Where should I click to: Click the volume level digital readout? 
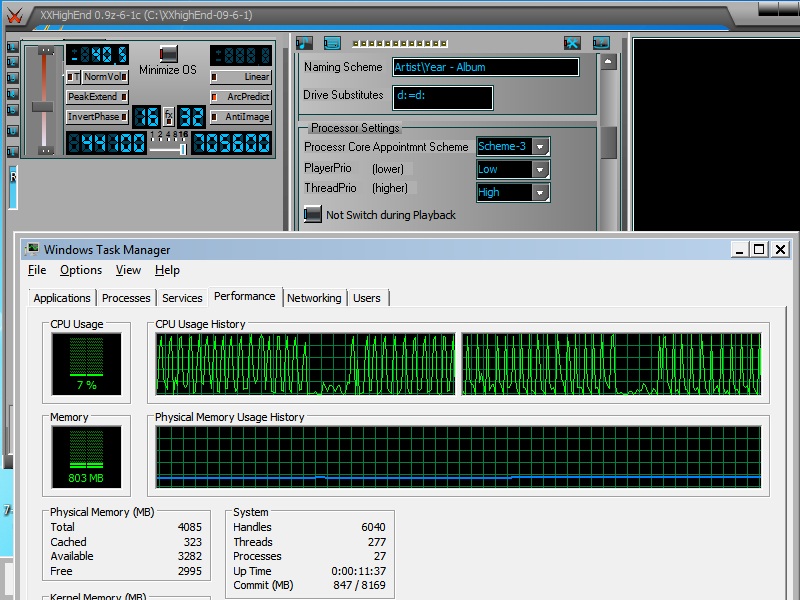click(97, 55)
